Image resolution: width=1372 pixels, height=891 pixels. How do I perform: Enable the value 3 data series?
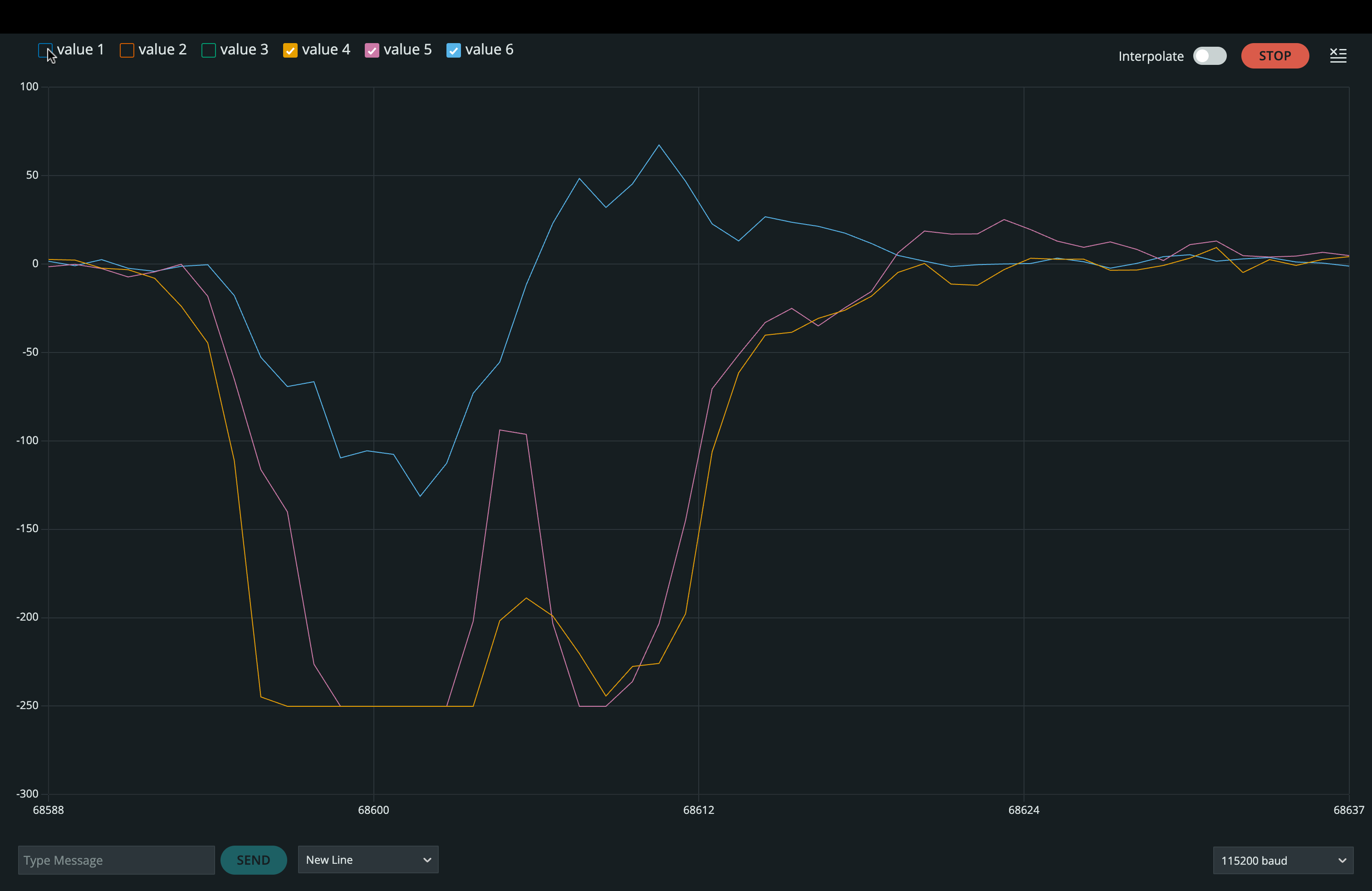209,50
